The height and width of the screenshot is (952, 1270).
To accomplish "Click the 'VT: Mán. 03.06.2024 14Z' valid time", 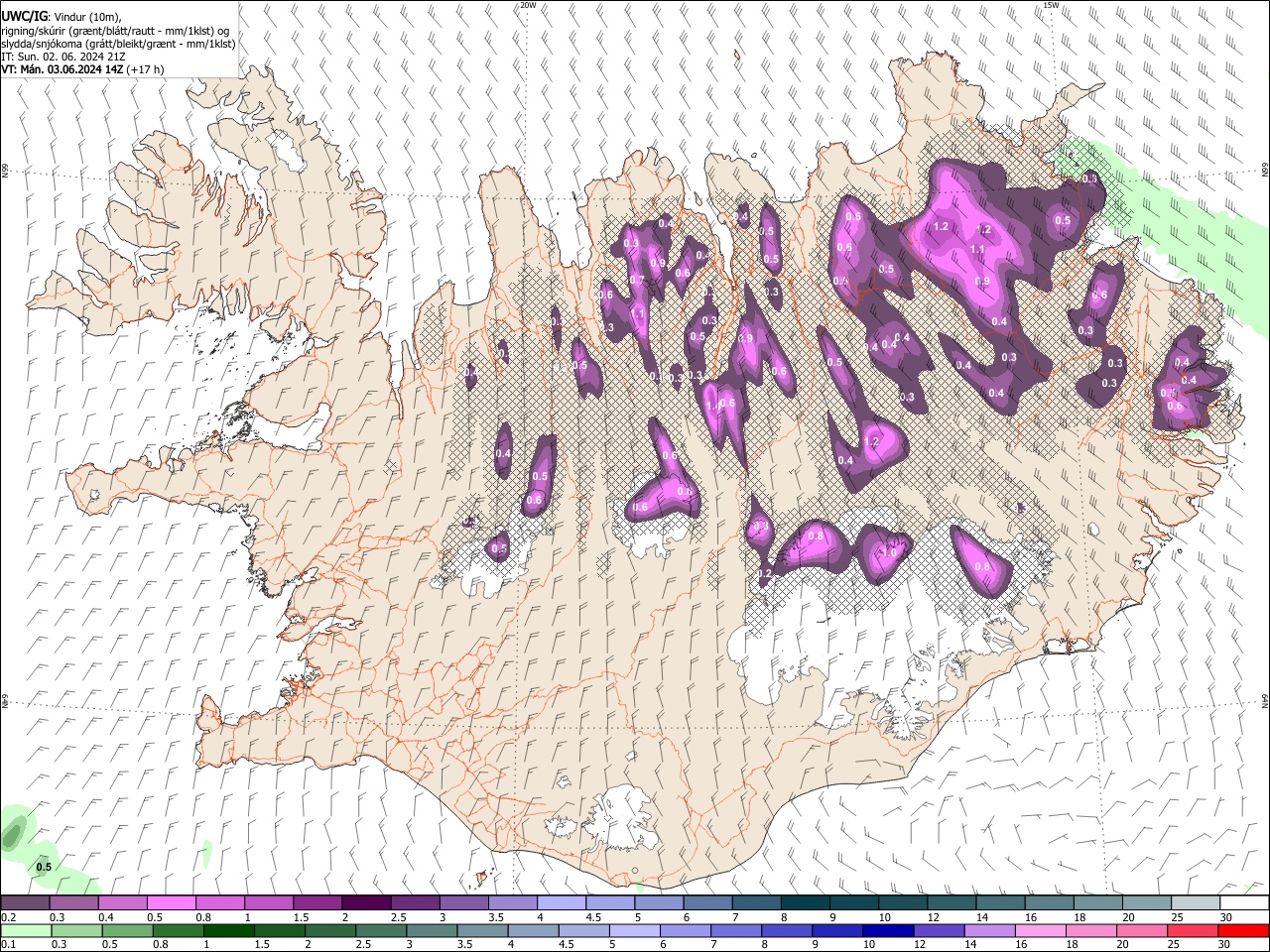I will coord(62,69).
